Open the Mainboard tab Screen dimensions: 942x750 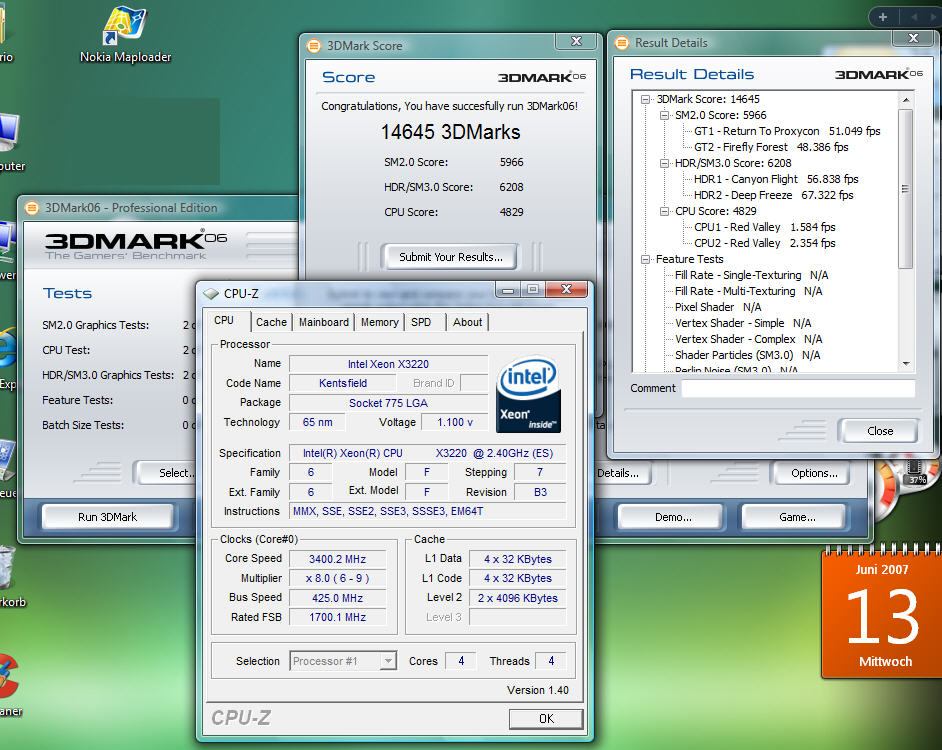(x=324, y=322)
